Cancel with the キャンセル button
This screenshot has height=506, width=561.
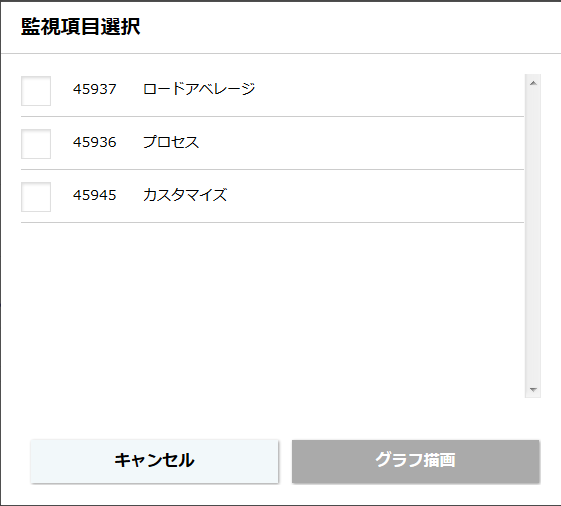pyautogui.click(x=154, y=461)
